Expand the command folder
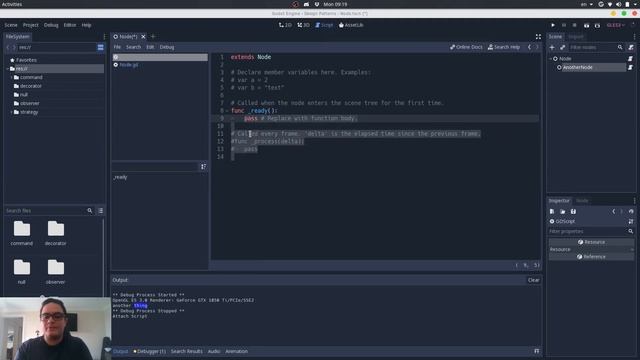This screenshot has height=360, width=640. point(11,77)
